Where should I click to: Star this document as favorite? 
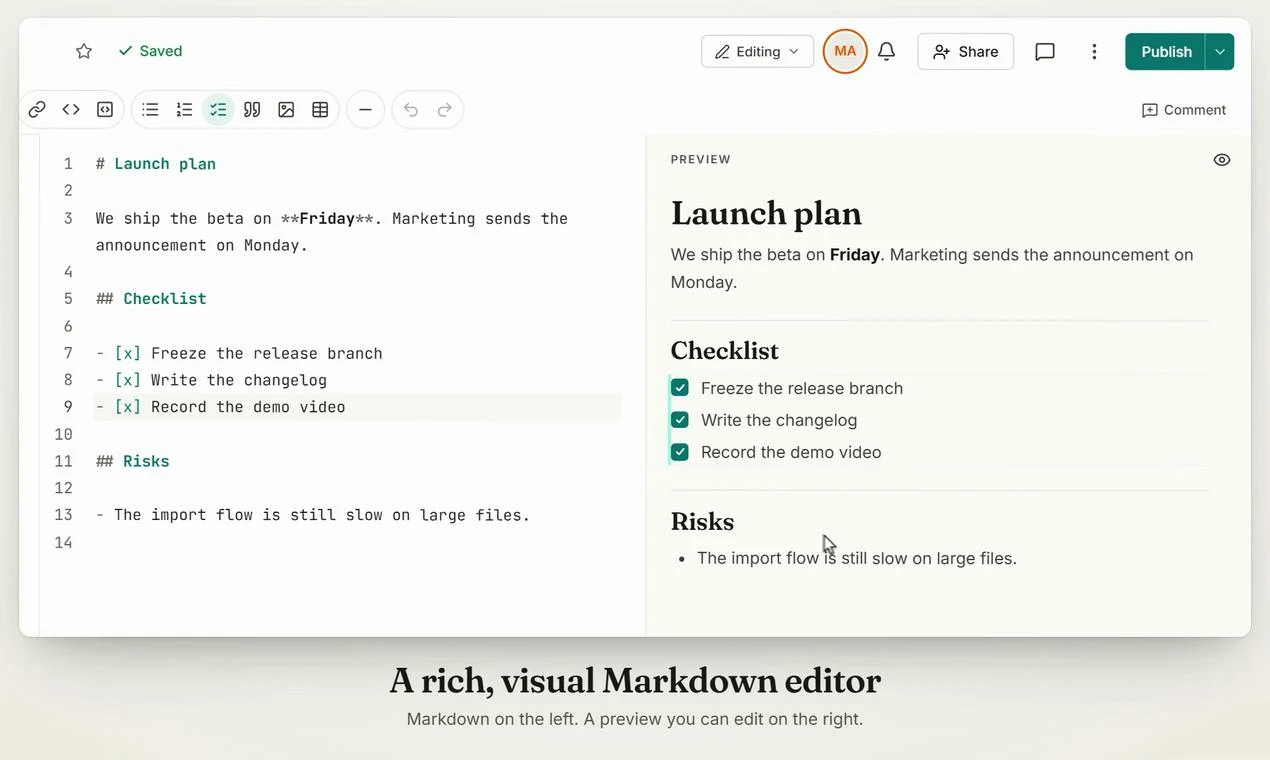[x=84, y=51]
